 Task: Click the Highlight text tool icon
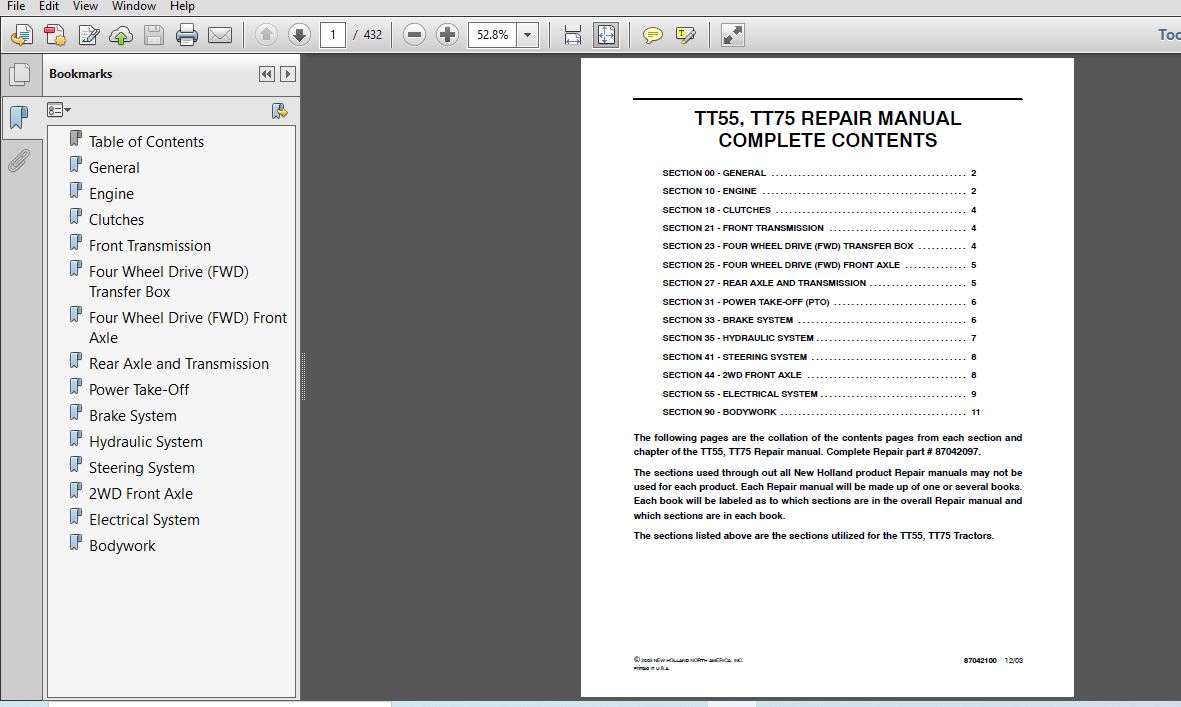685,35
